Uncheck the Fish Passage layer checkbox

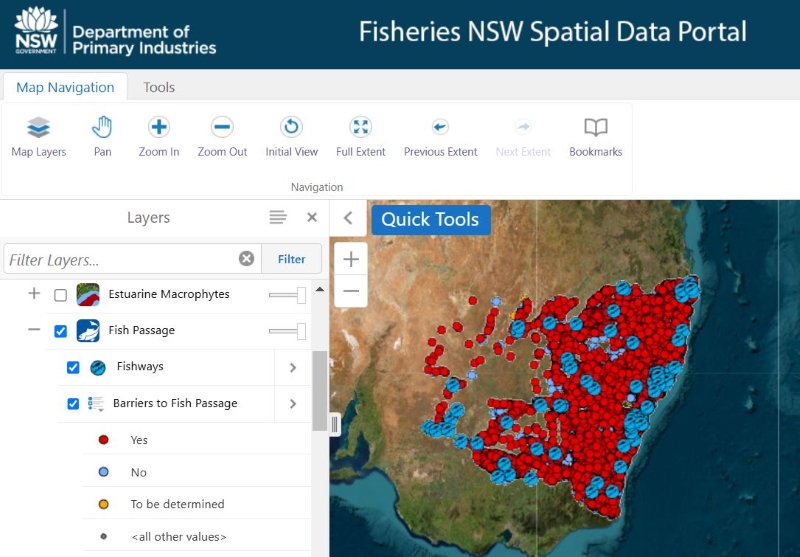tap(60, 331)
